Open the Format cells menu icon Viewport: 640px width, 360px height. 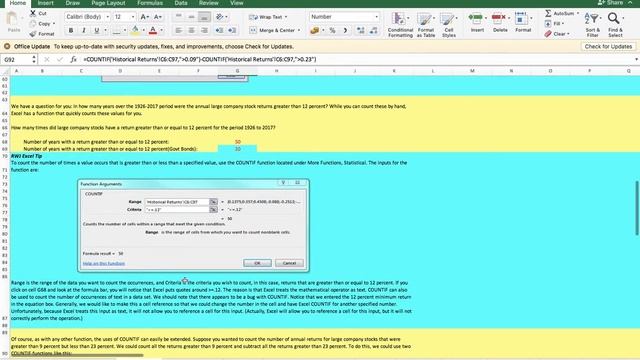pos(522,18)
